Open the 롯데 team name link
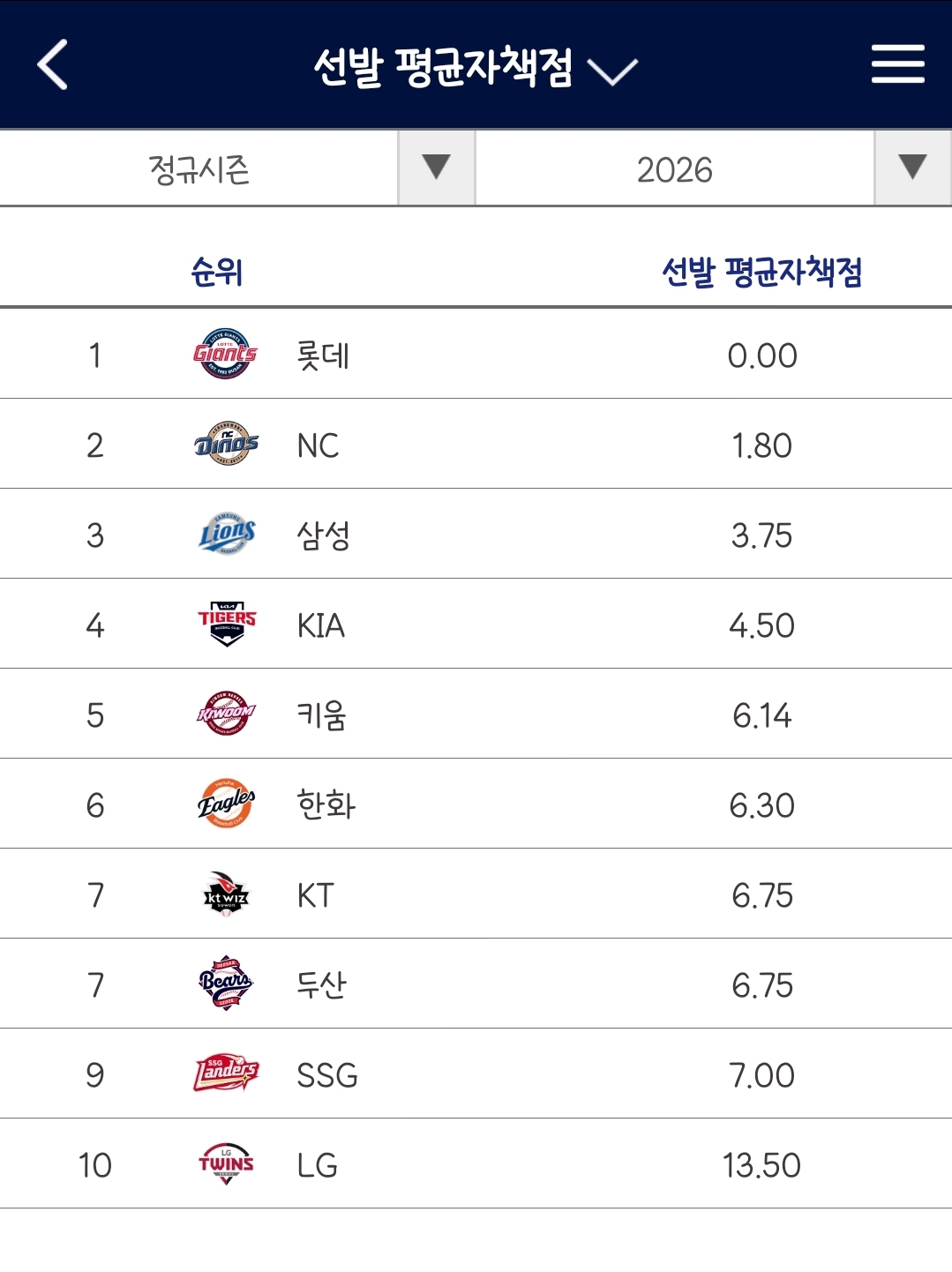Image resolution: width=952 pixels, height=1272 pixels. click(x=323, y=356)
